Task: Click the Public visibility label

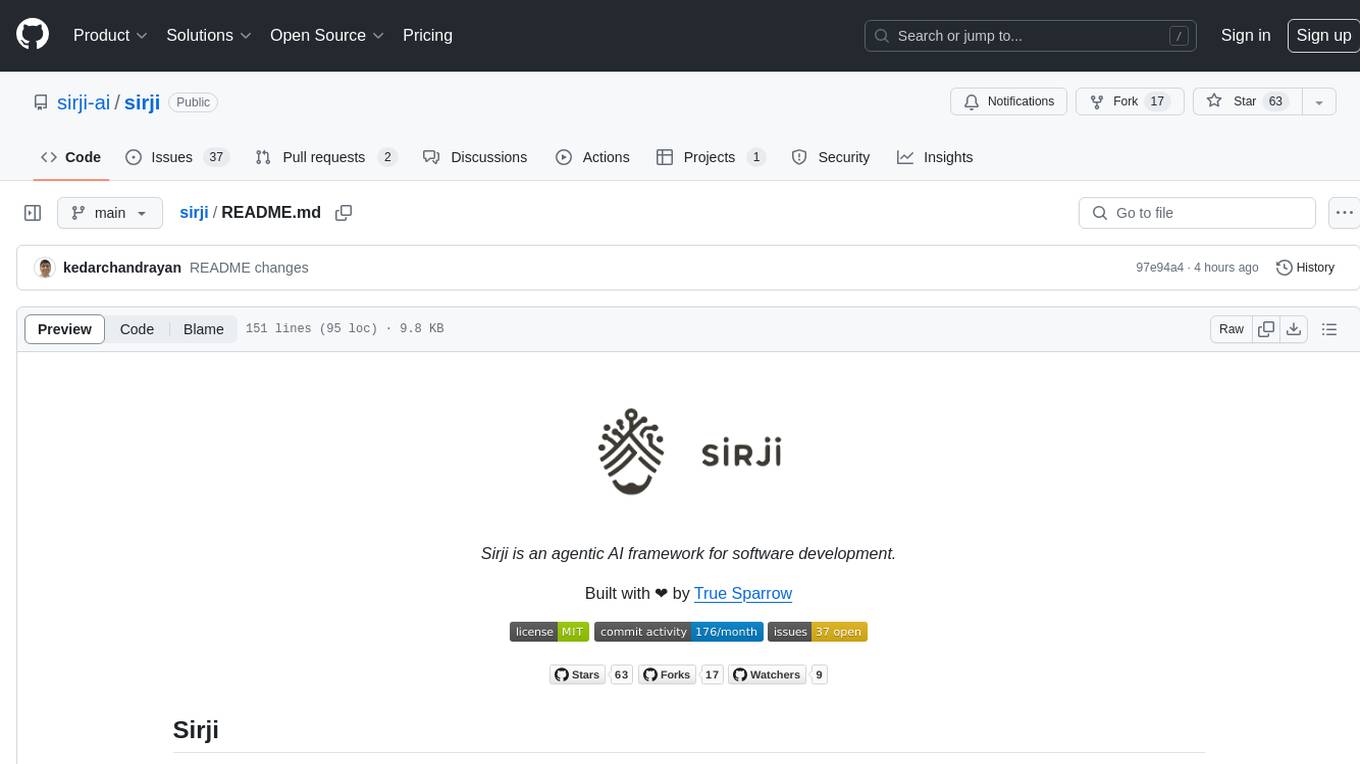Action: pyautogui.click(x=193, y=102)
